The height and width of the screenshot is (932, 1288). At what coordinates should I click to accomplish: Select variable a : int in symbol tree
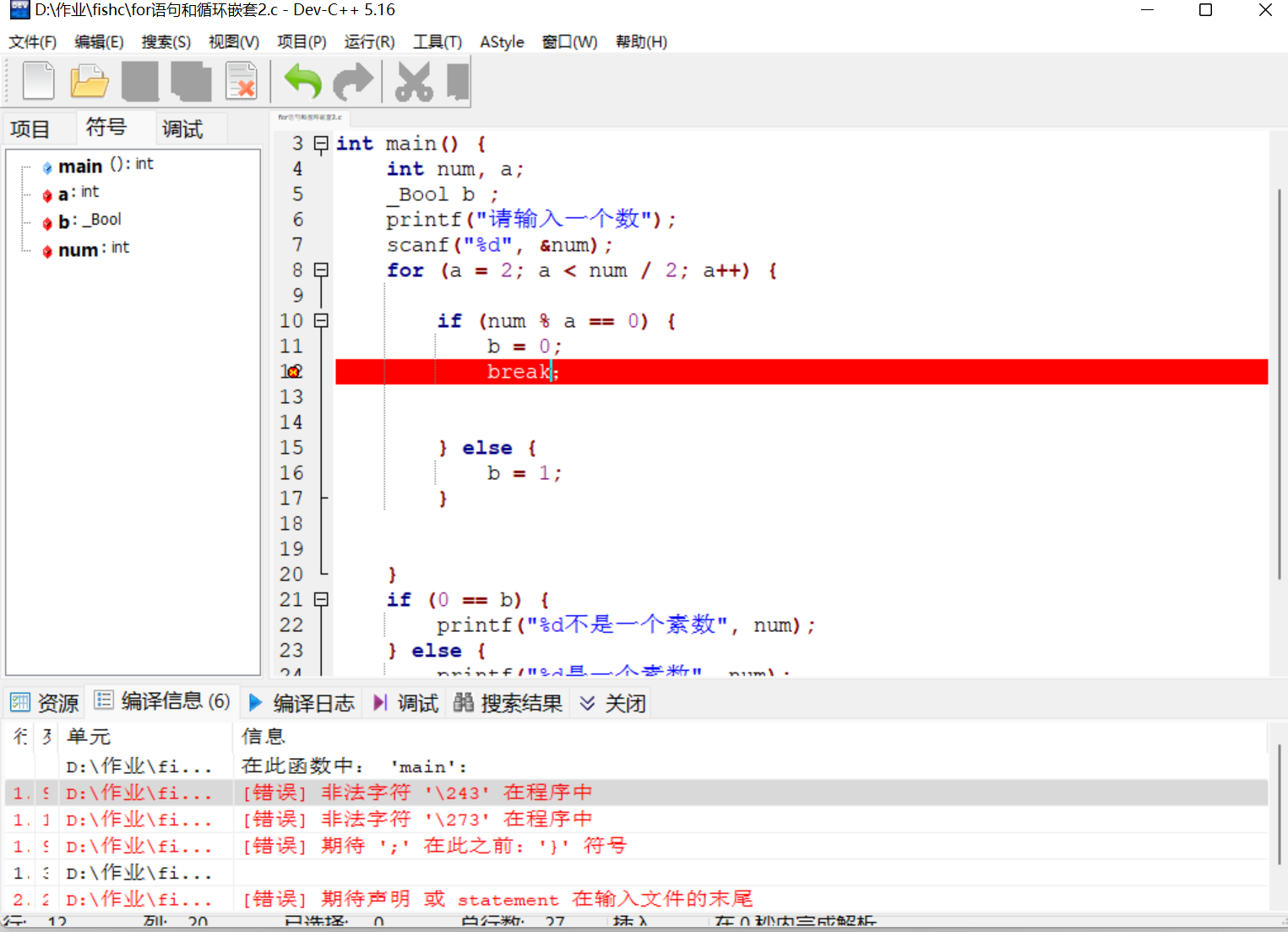pos(71,193)
